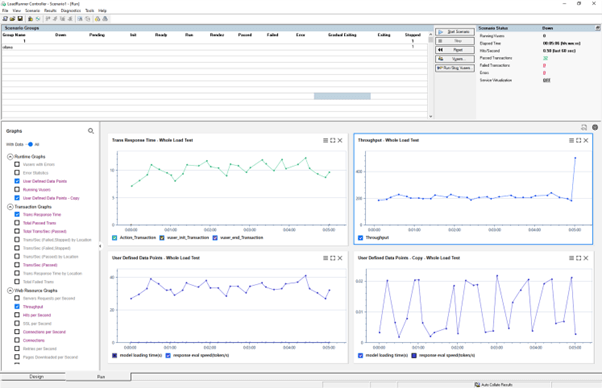Switch to the Design tab

(x=36, y=376)
